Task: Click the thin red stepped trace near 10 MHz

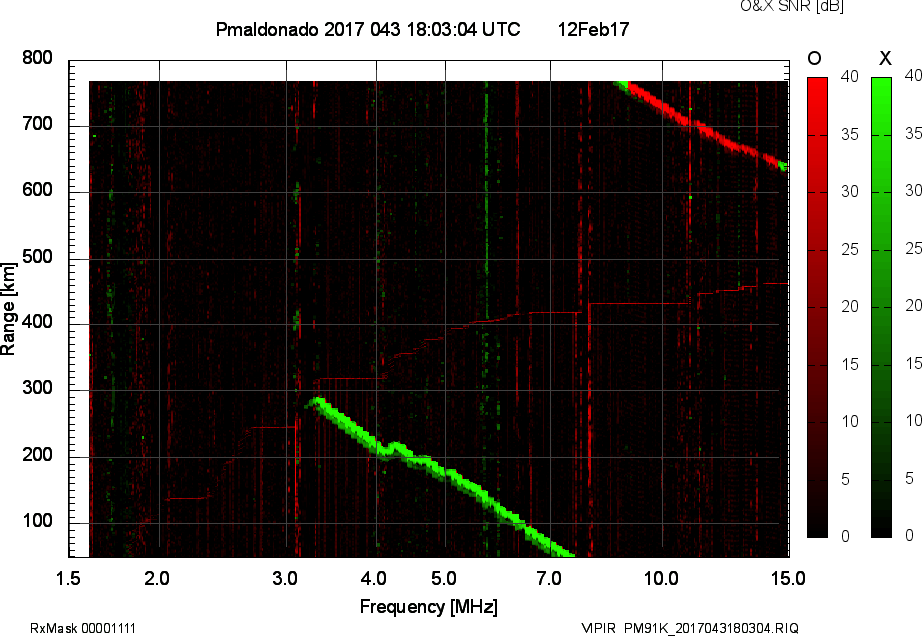Action: tap(639, 304)
